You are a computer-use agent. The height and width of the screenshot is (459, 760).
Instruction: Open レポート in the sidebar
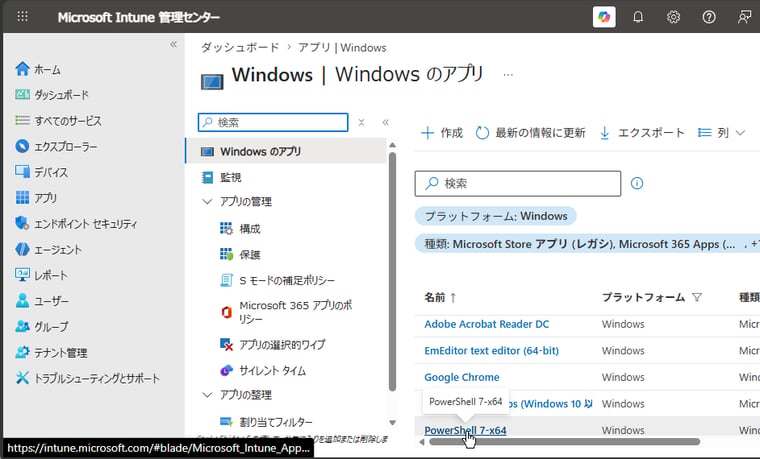41,275
